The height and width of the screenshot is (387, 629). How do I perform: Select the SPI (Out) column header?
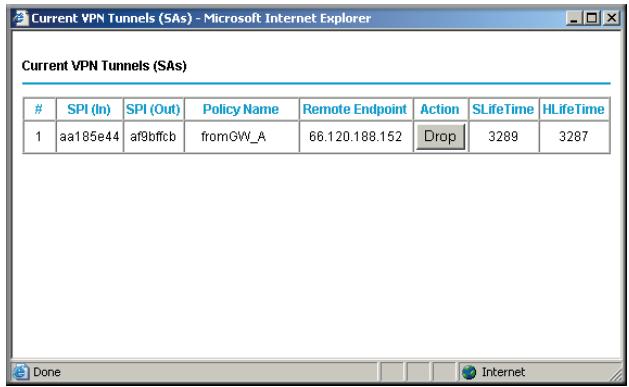coord(153,109)
